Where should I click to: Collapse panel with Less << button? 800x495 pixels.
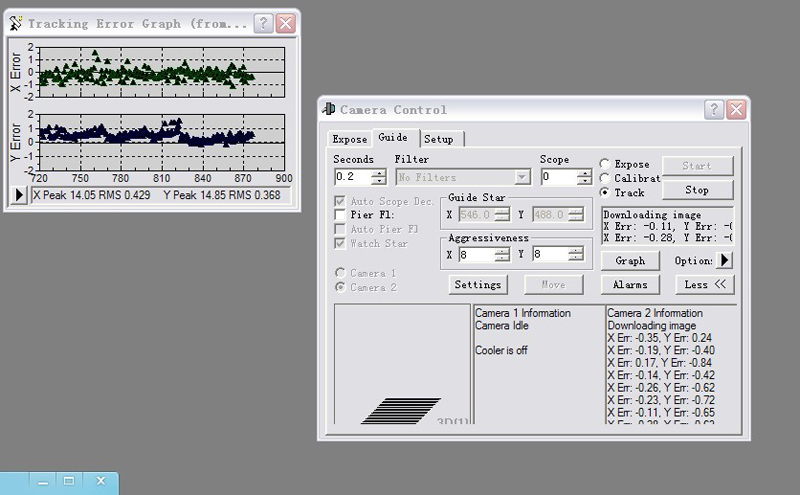pyautogui.click(x=705, y=285)
